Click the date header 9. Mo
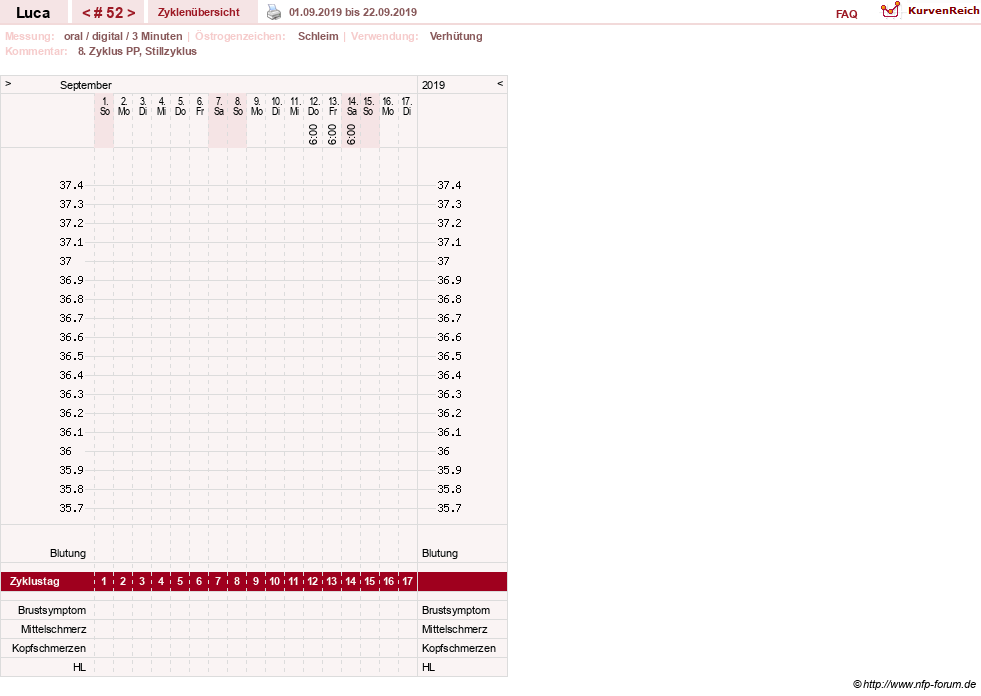 (257, 106)
